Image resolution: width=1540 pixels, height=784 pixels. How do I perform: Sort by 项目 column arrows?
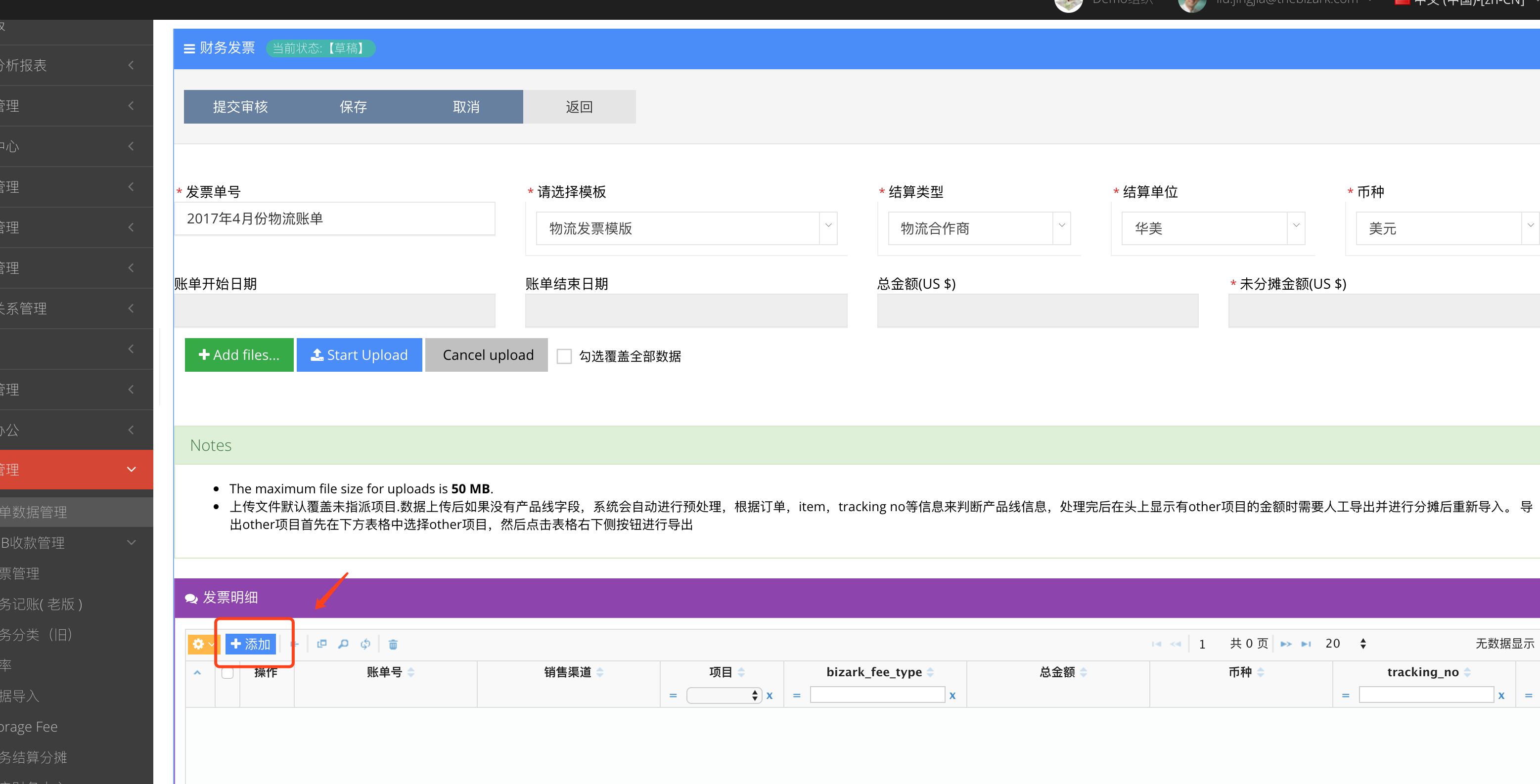741,672
